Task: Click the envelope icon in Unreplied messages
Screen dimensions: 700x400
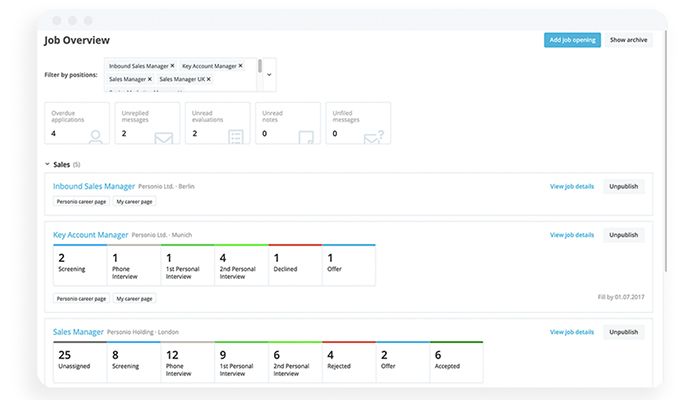Action: (164, 137)
